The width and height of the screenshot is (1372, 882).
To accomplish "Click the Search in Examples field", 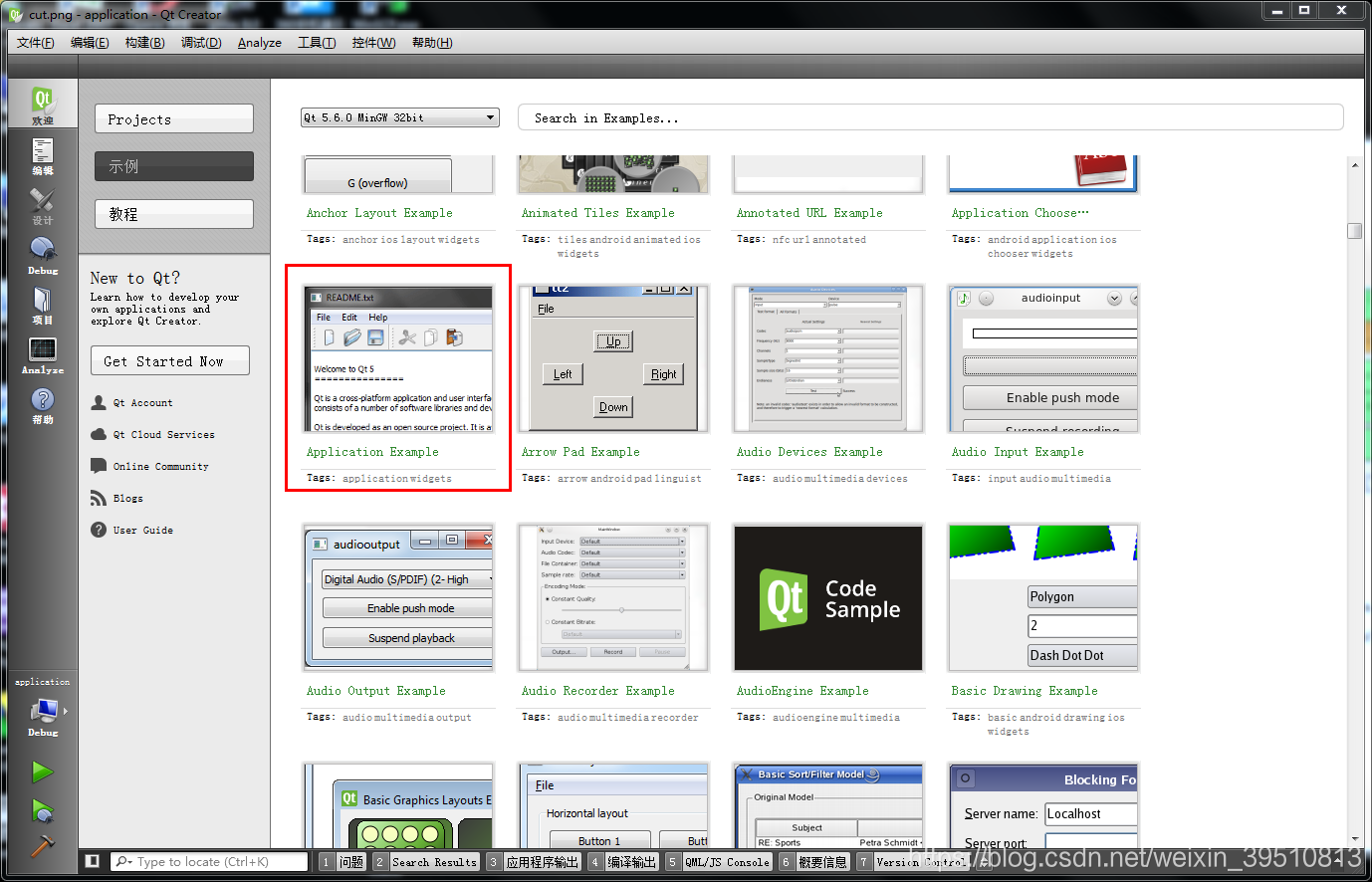I will [930, 117].
